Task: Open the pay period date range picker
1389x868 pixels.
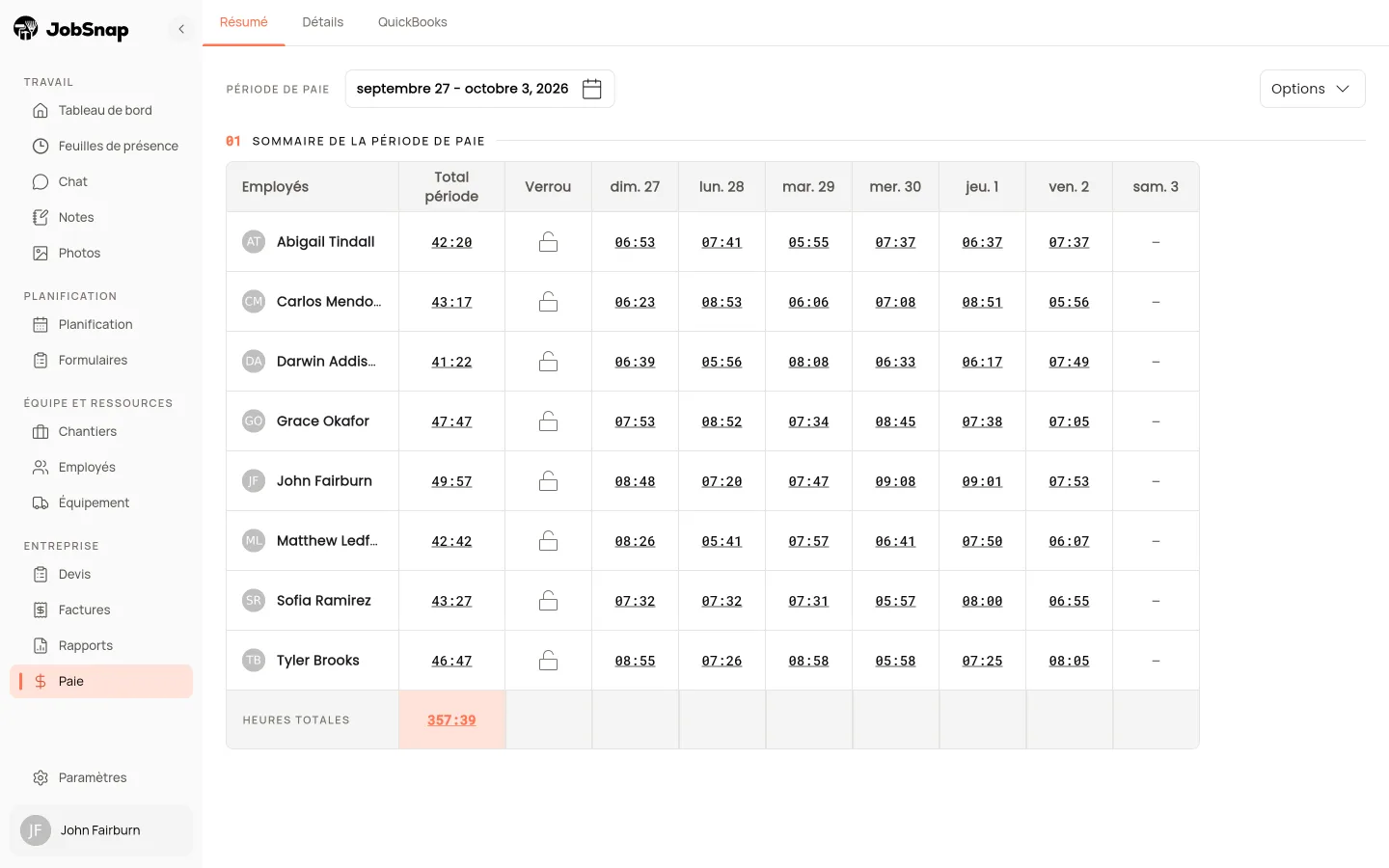Action: (479, 89)
